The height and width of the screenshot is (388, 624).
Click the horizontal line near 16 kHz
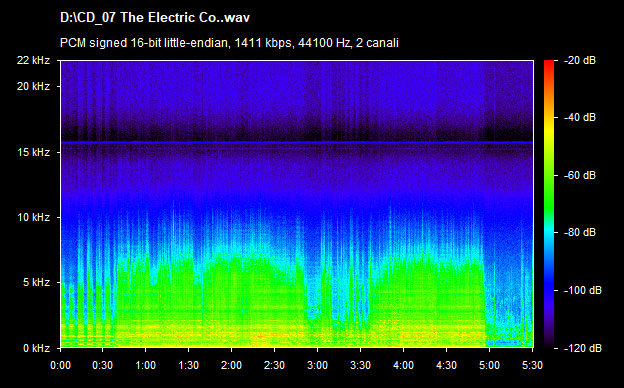[296, 142]
